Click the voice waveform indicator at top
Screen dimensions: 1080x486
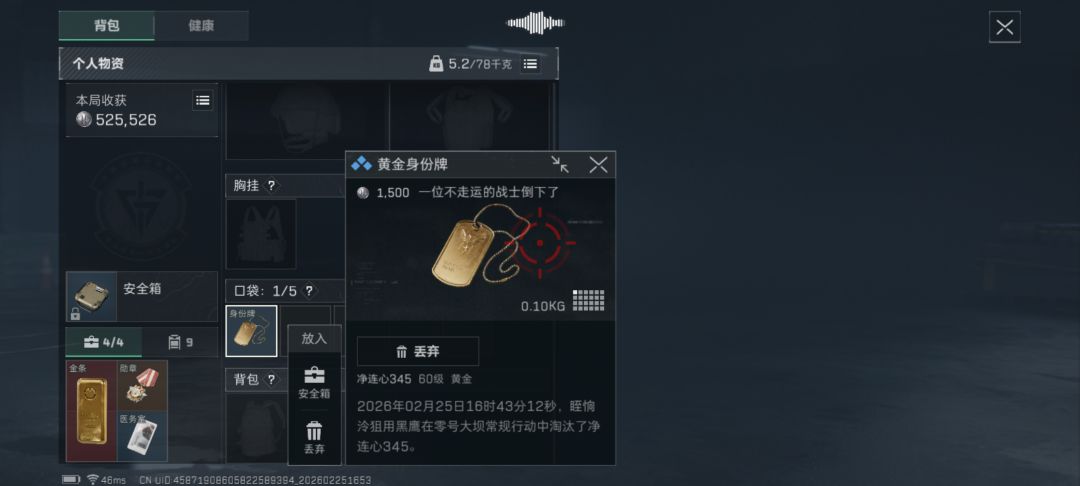click(x=535, y=23)
